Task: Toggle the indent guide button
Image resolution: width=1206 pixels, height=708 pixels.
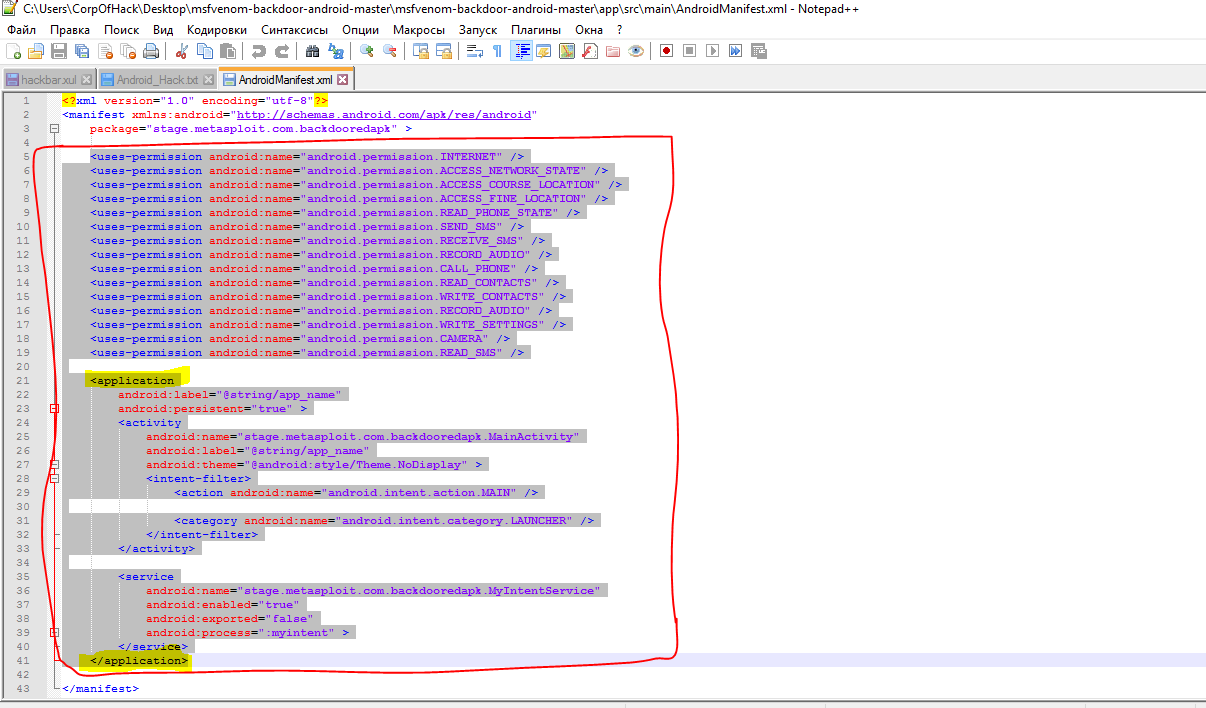Action: coord(521,51)
